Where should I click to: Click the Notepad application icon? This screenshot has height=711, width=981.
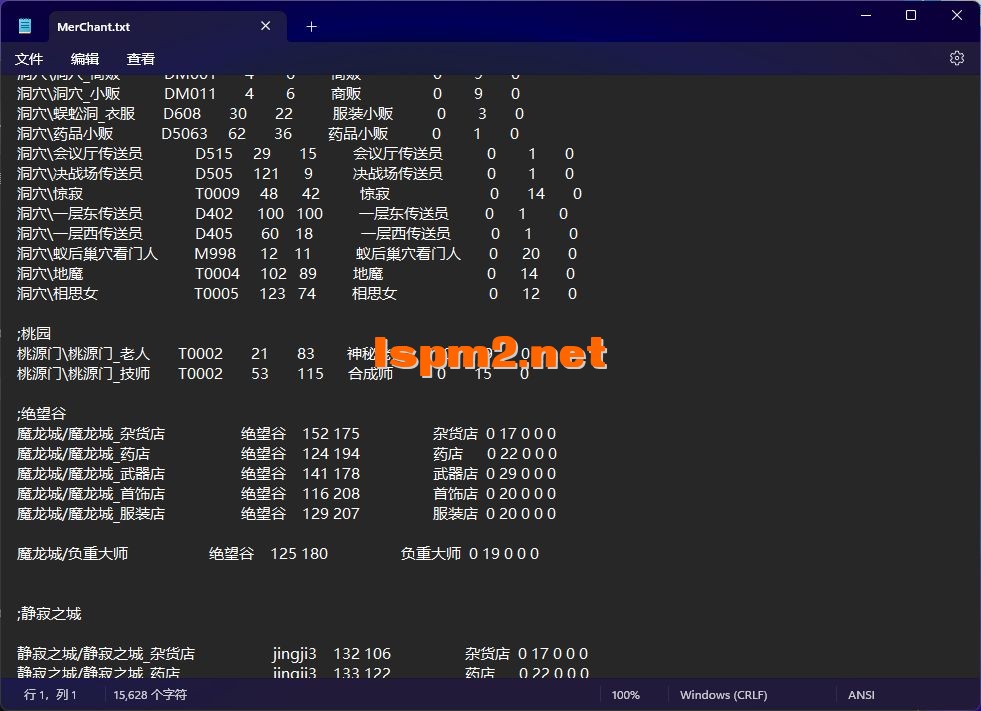[x=24, y=26]
